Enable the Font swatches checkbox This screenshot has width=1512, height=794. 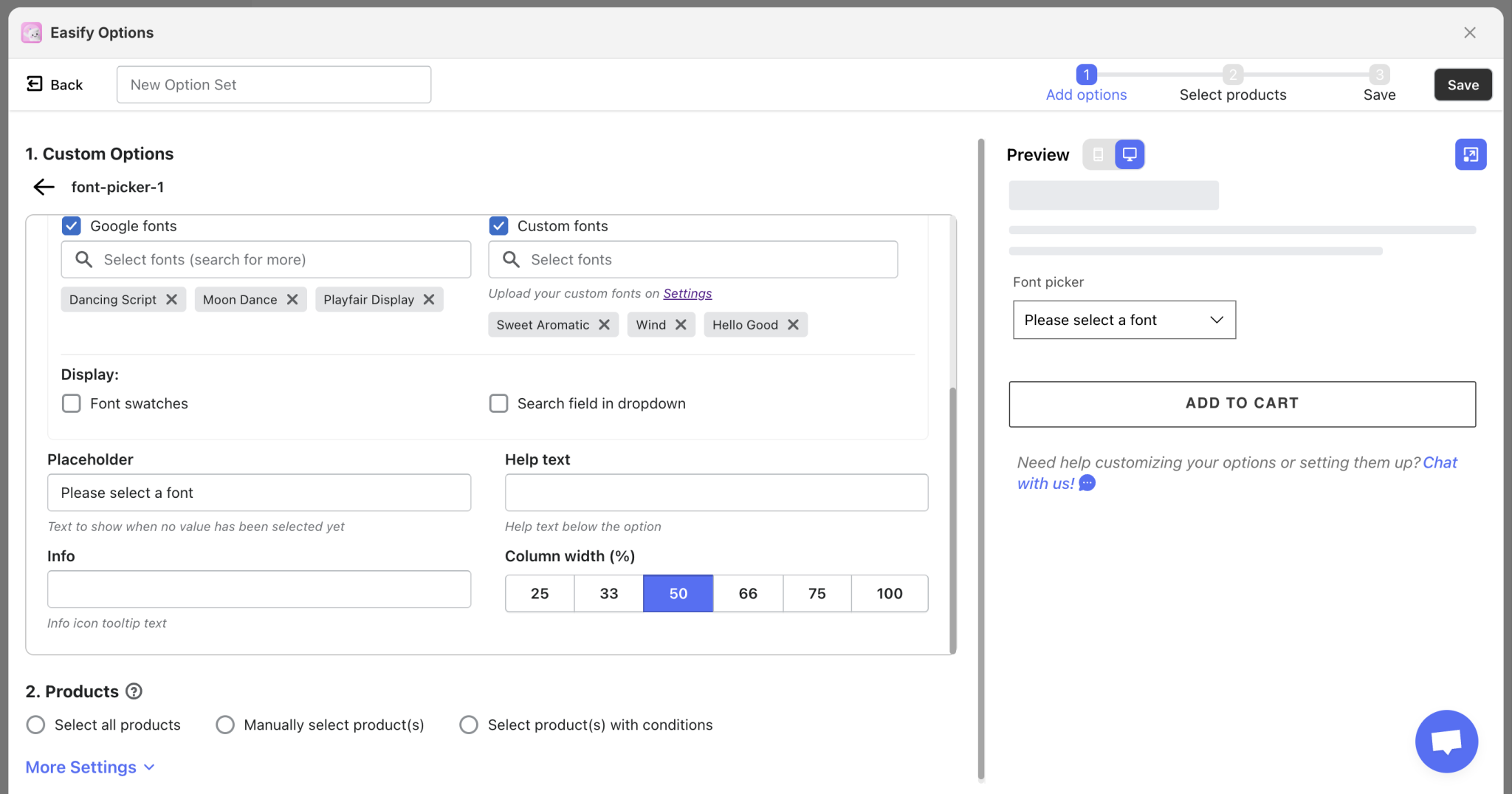[72, 403]
